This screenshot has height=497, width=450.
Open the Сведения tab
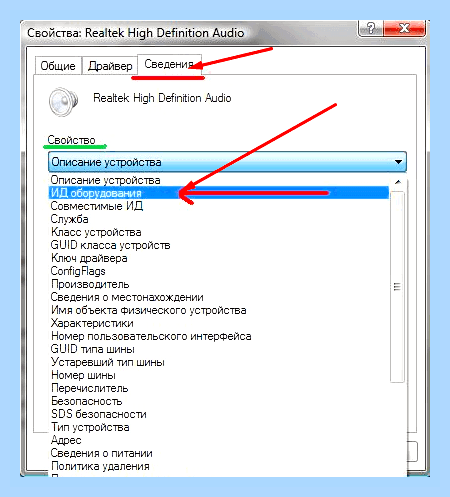click(169, 64)
